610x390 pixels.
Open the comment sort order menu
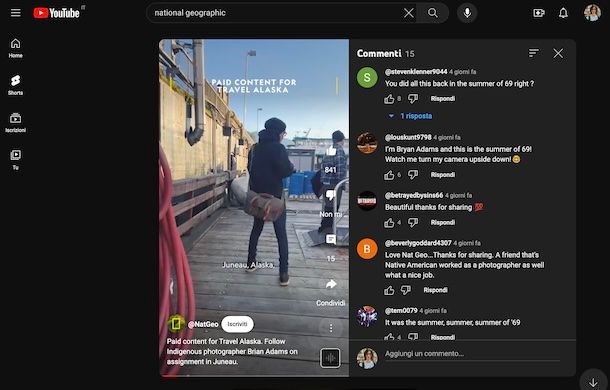533,53
